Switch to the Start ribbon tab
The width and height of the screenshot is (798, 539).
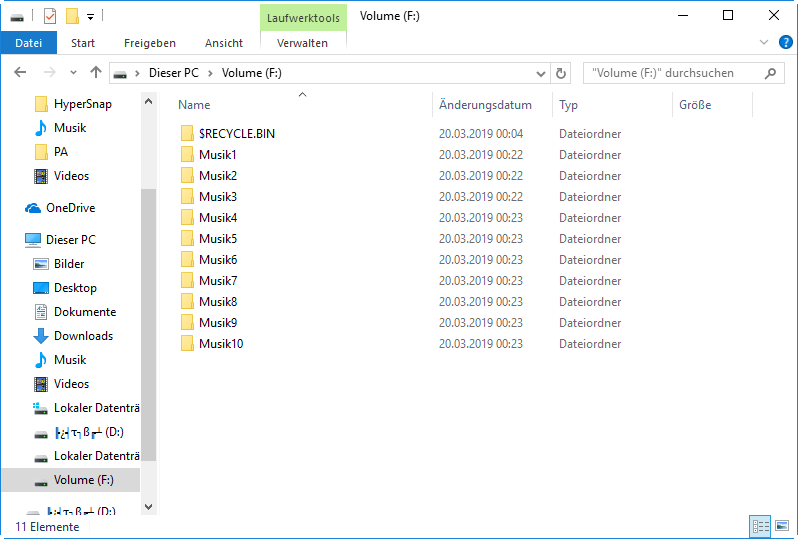(x=83, y=43)
